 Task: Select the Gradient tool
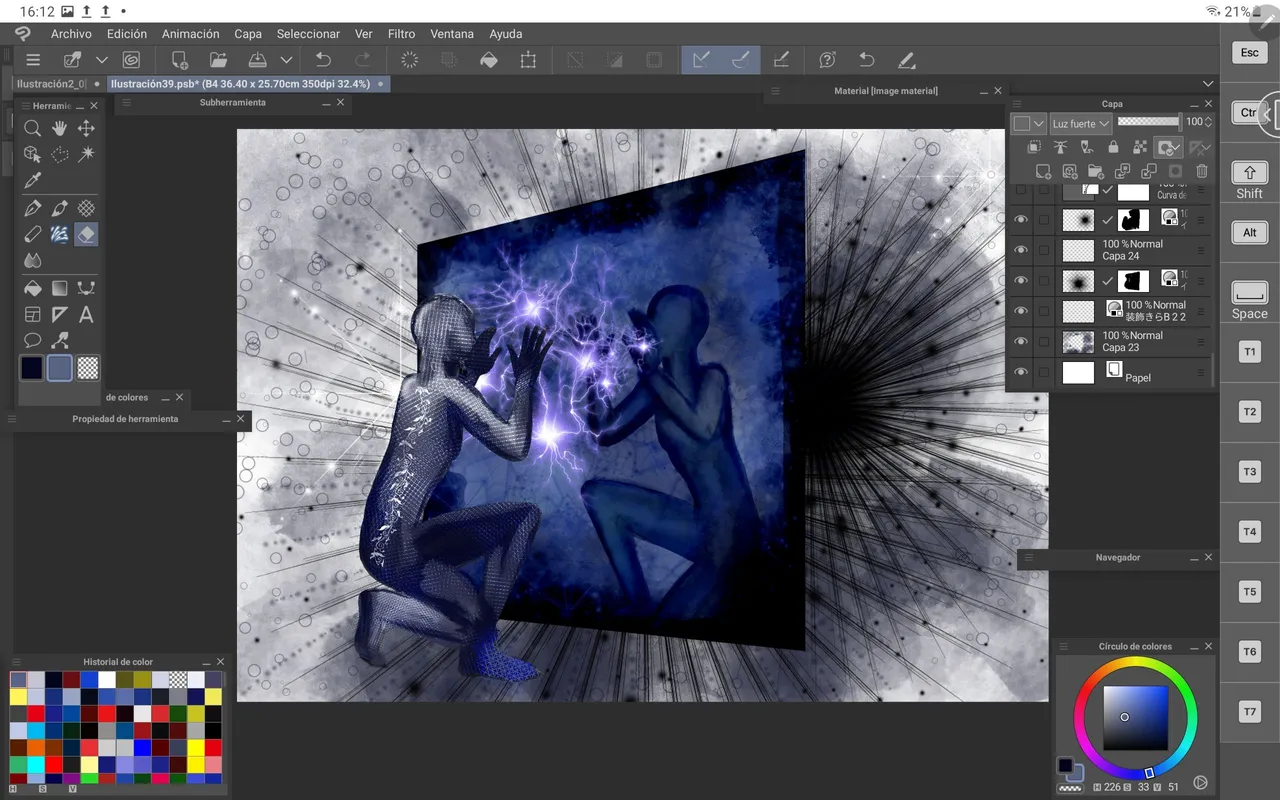point(60,288)
